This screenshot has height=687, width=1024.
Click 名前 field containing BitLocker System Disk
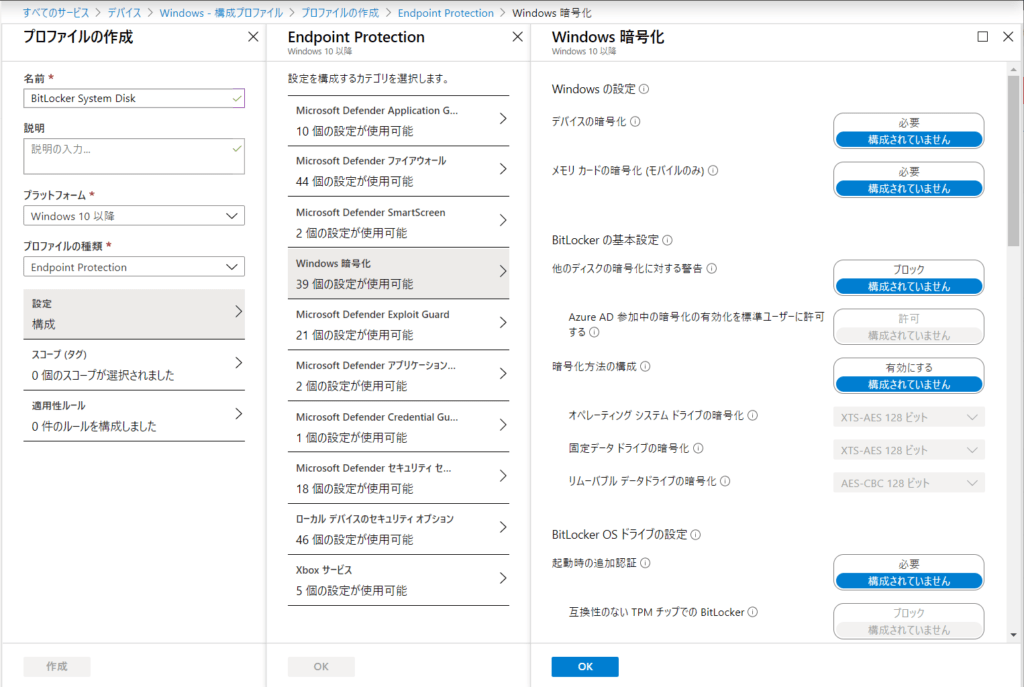134,98
